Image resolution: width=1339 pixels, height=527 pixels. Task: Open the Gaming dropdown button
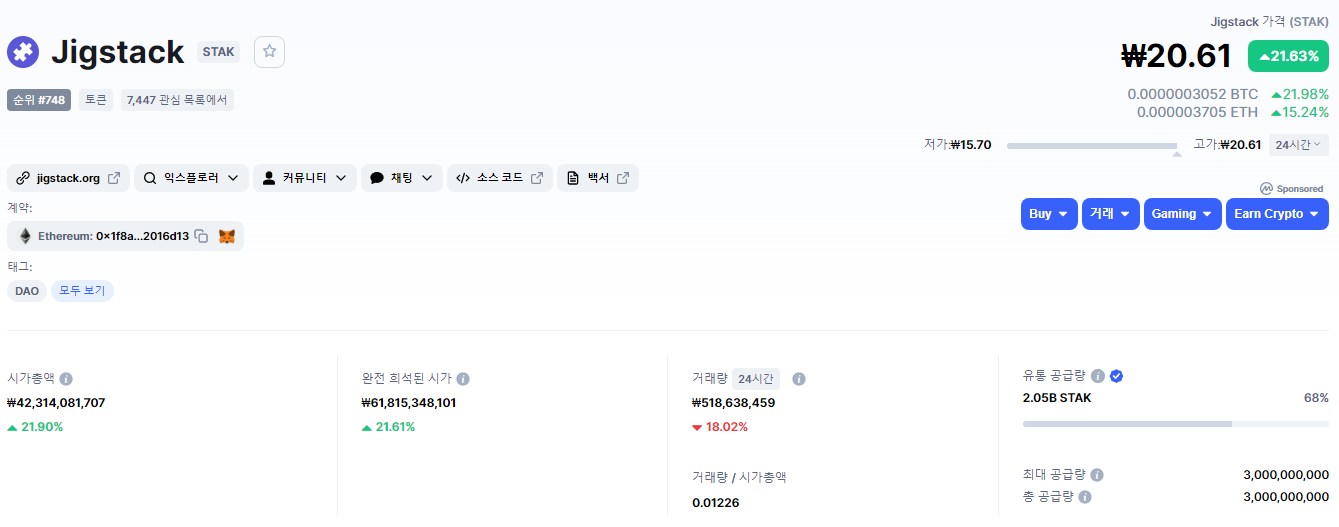(1183, 214)
